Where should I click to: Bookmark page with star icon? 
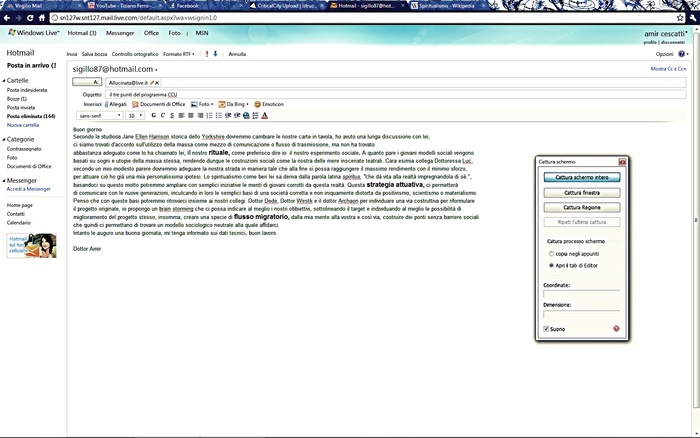pos(680,18)
